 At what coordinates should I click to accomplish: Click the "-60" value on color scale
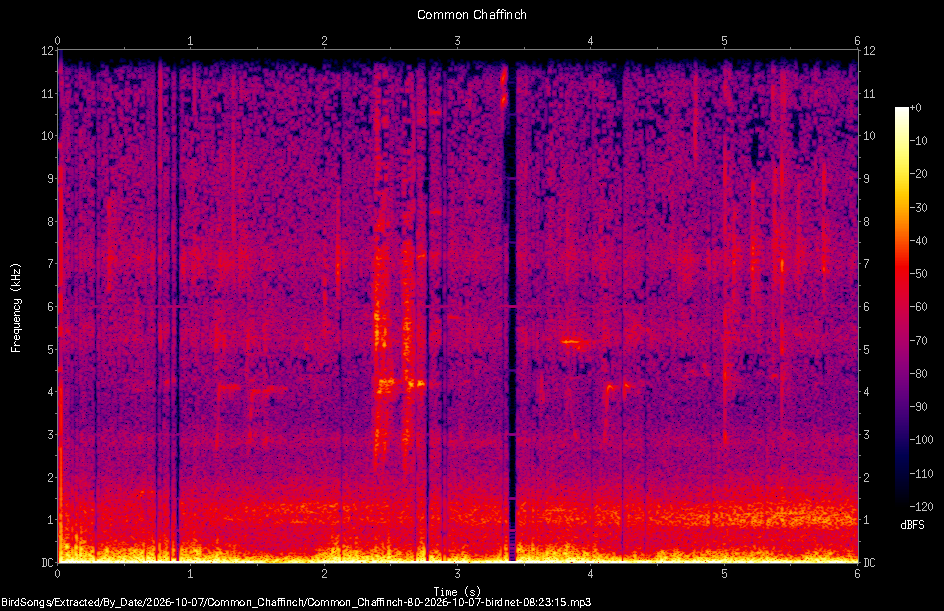[x=918, y=307]
